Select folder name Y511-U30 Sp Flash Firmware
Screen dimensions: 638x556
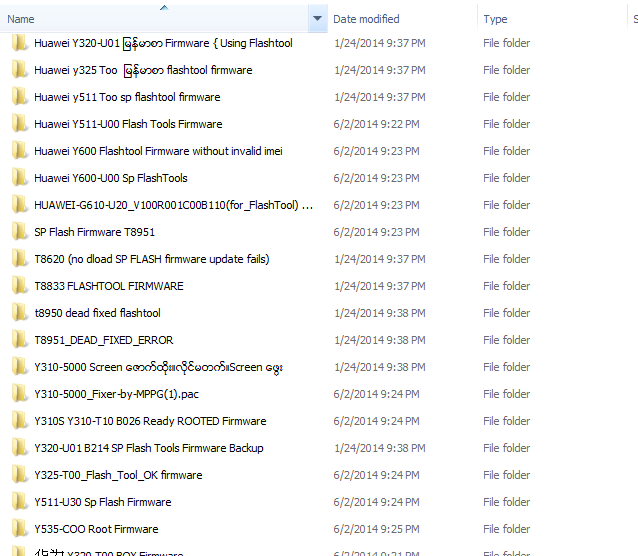[103, 502]
